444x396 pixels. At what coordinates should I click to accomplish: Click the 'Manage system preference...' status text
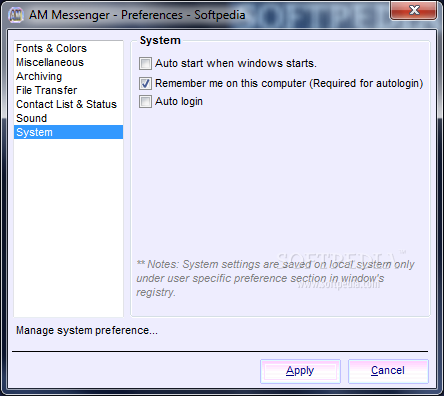click(87, 330)
